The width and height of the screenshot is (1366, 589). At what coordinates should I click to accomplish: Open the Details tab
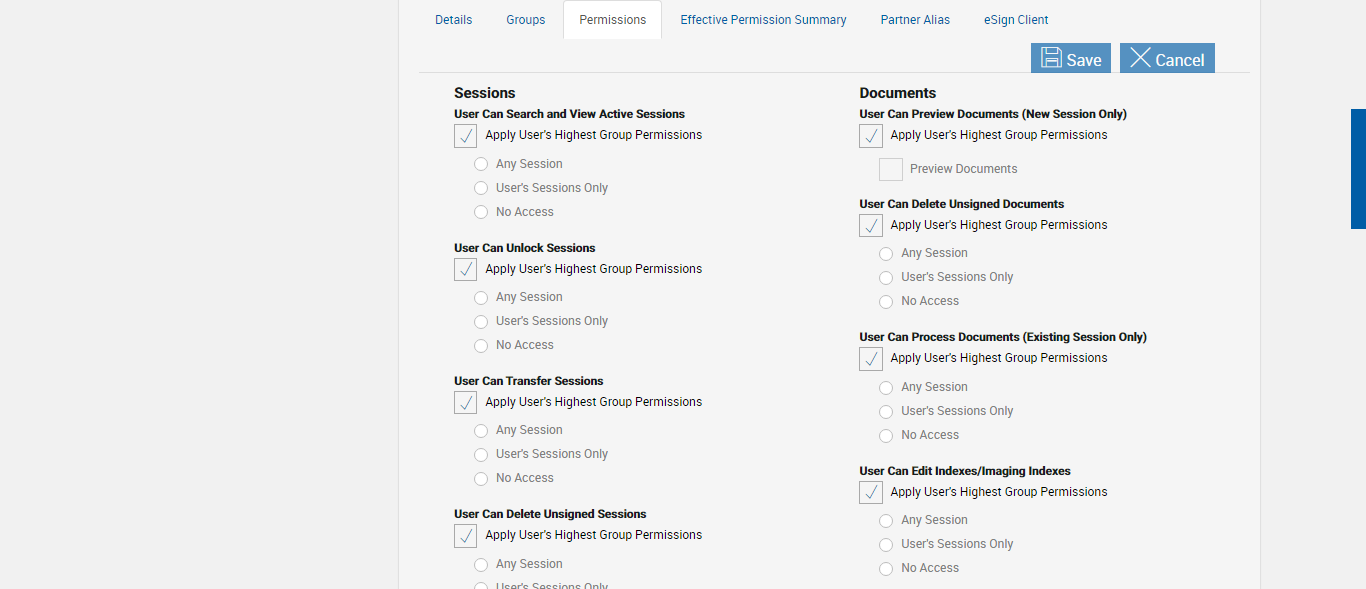tap(453, 20)
